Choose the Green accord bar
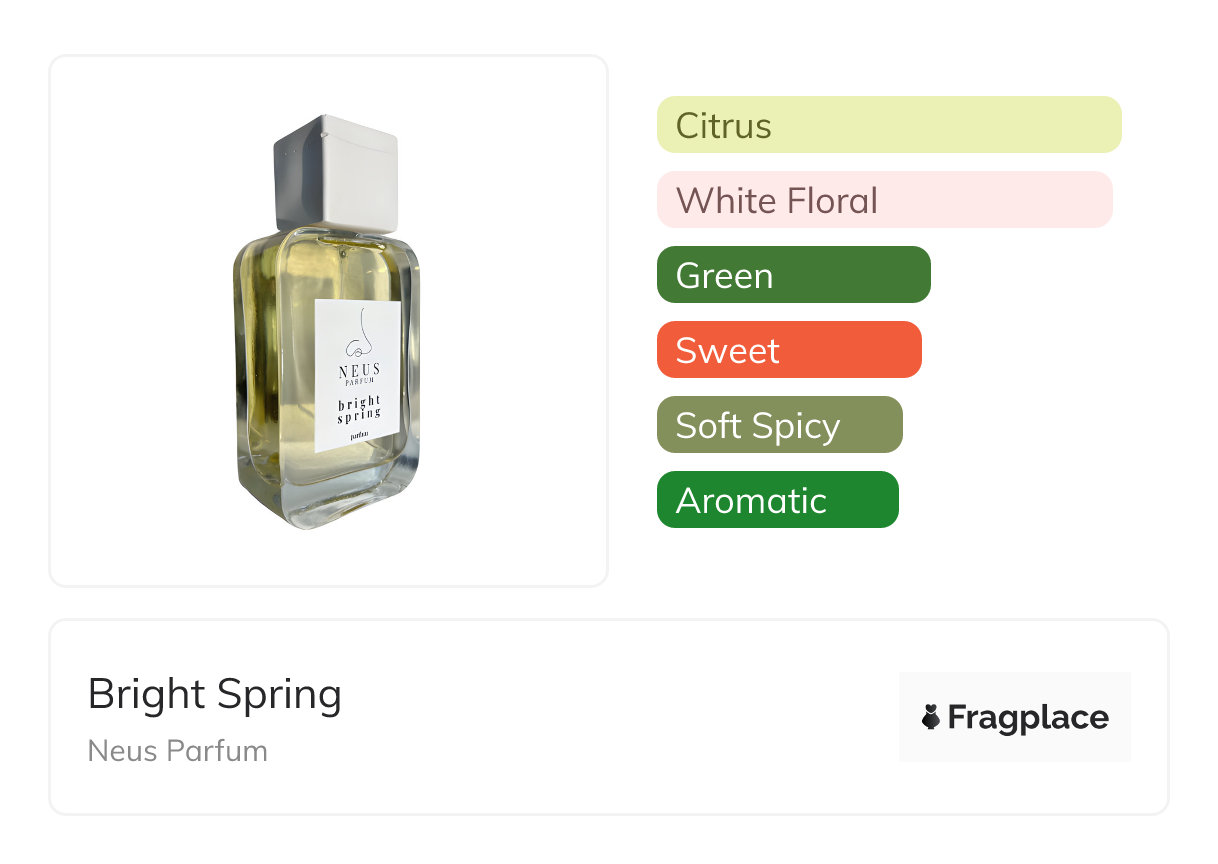1218x864 pixels. [x=793, y=275]
